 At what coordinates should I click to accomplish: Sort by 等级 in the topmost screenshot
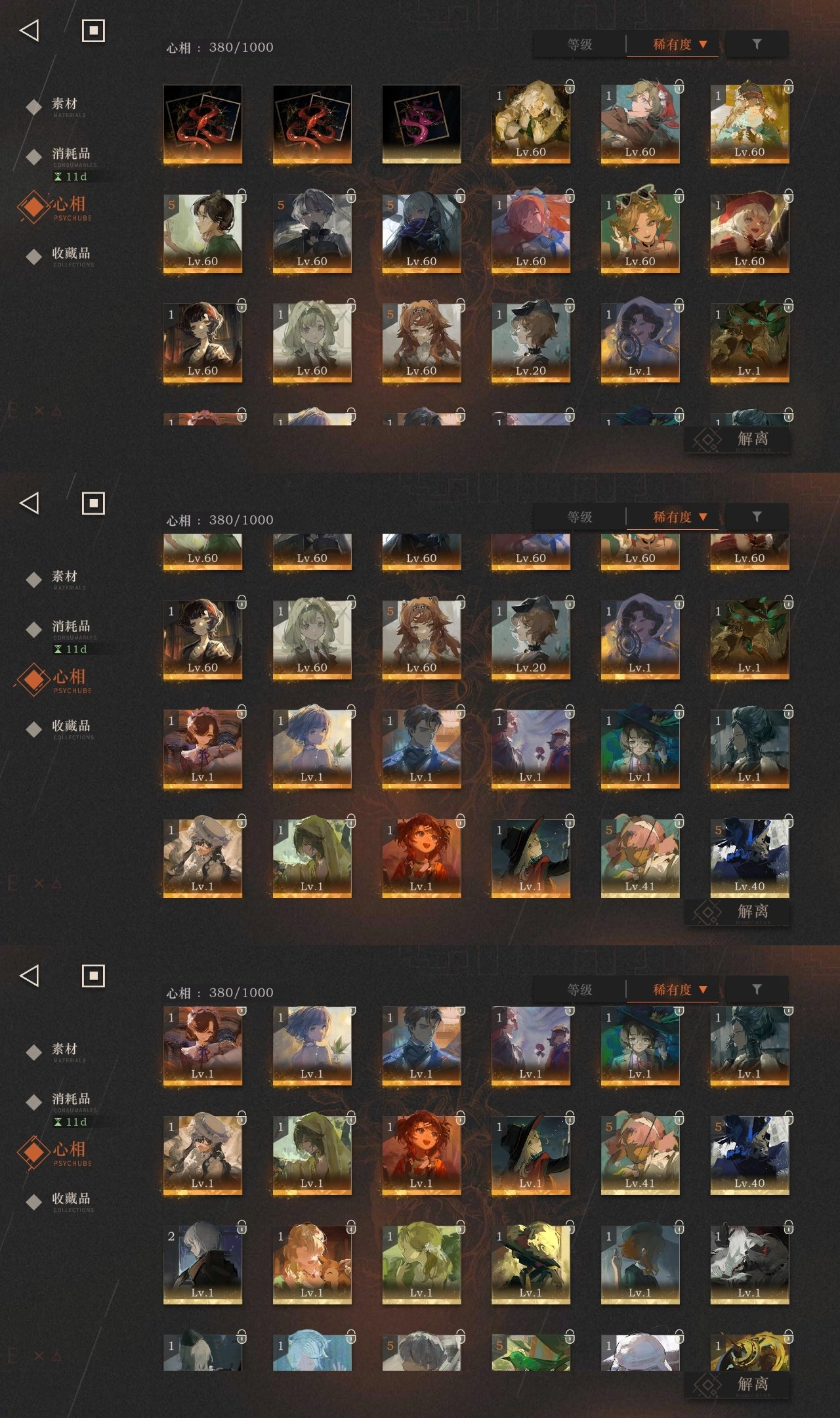(579, 44)
